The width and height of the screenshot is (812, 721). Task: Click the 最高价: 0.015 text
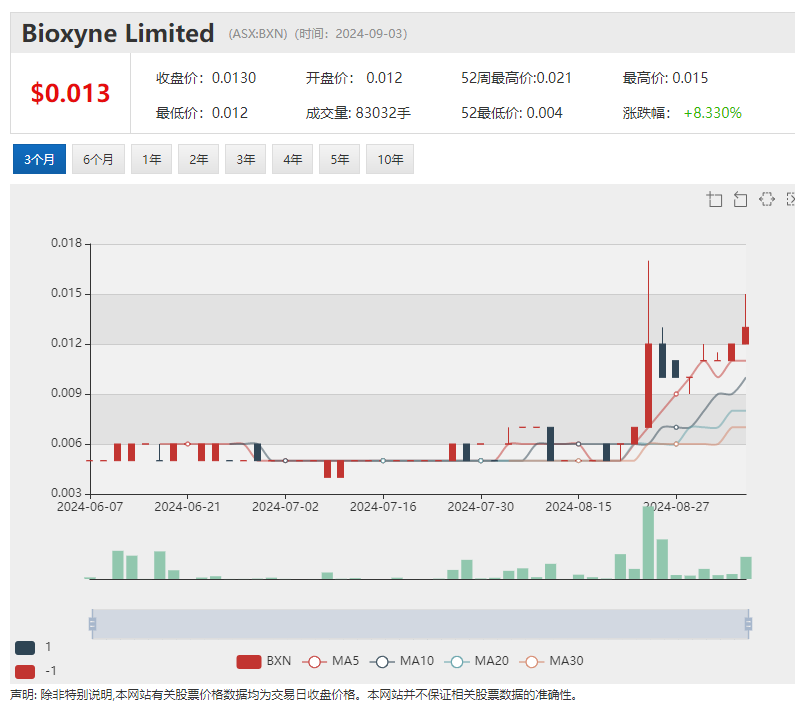tap(665, 78)
